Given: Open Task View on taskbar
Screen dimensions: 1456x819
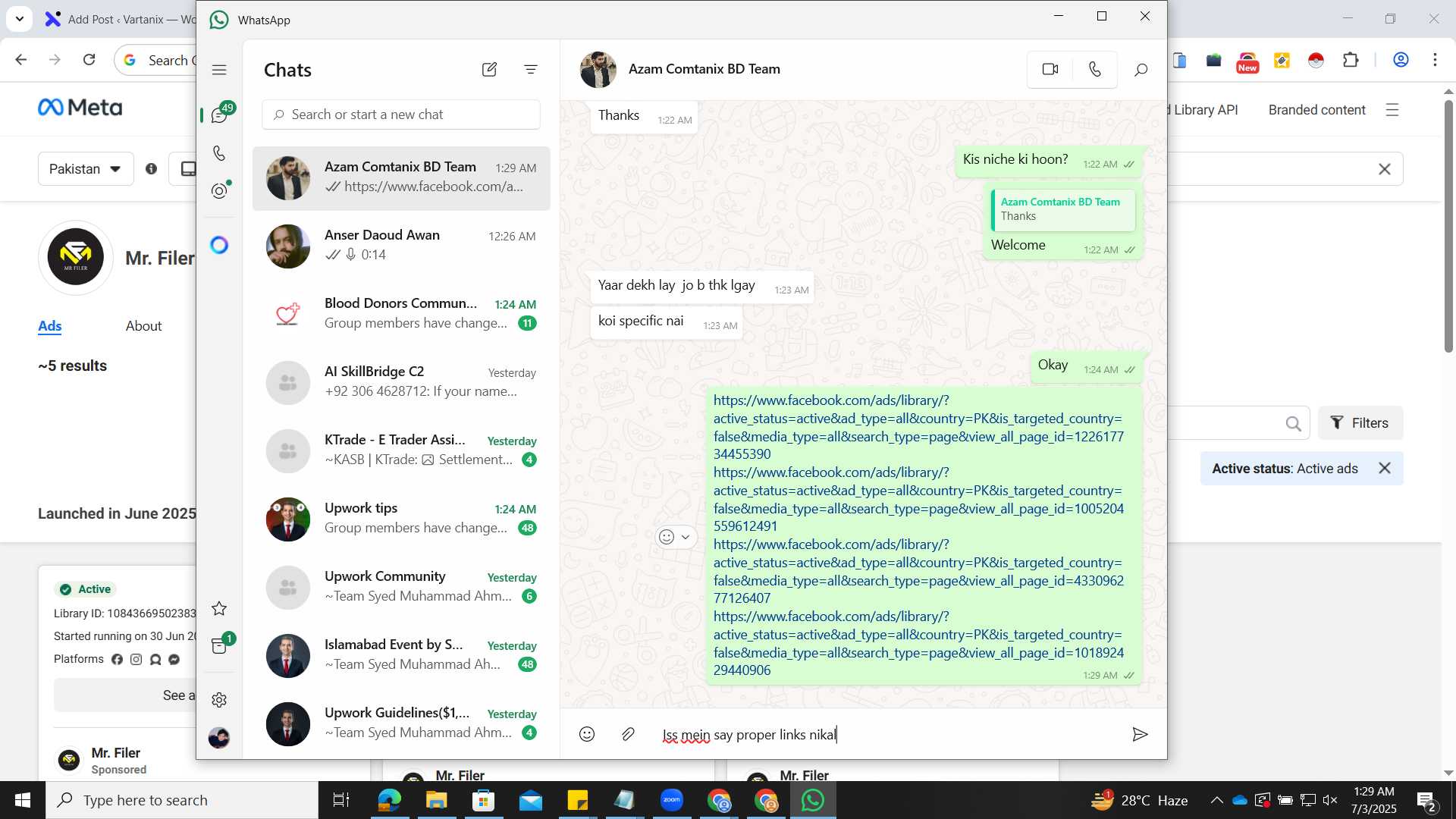Looking at the screenshot, I should pos(341,800).
